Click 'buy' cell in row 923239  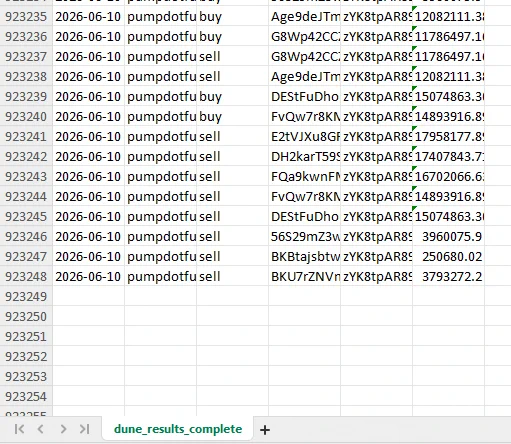[x=232, y=96]
